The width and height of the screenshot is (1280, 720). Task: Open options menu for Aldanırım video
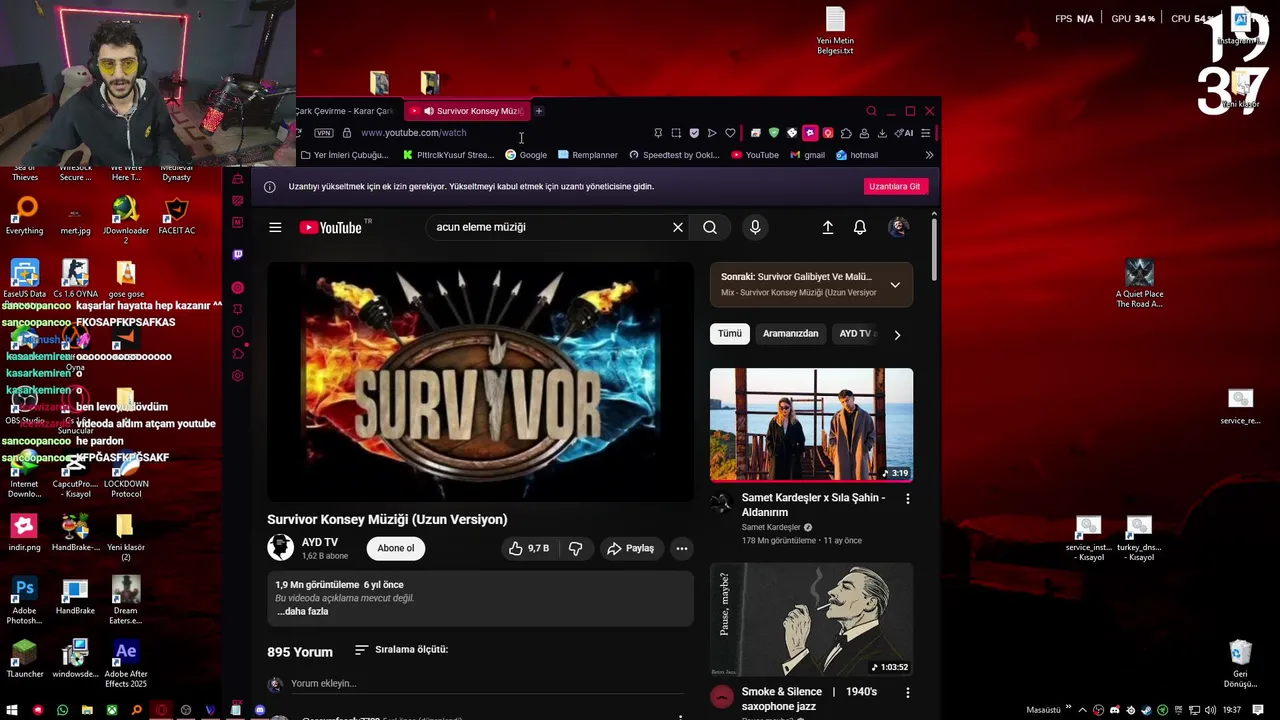[908, 498]
